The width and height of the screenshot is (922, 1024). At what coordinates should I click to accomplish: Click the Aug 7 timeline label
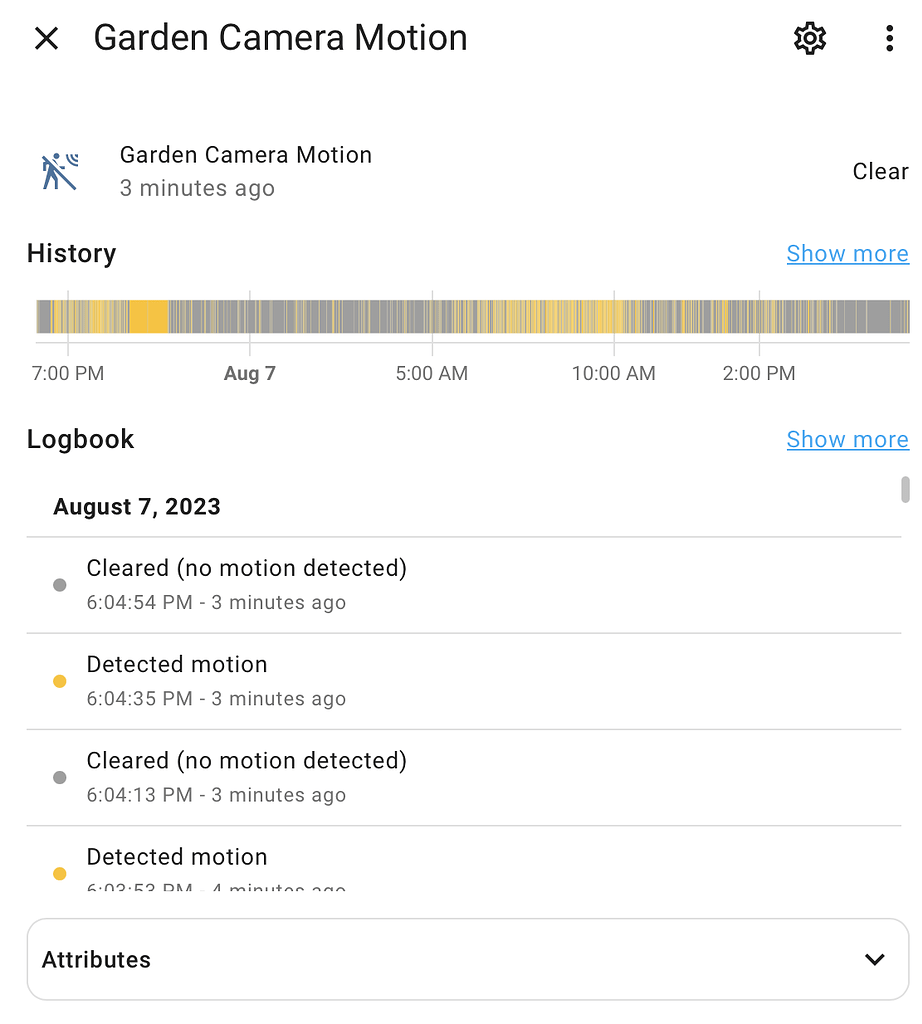(249, 373)
